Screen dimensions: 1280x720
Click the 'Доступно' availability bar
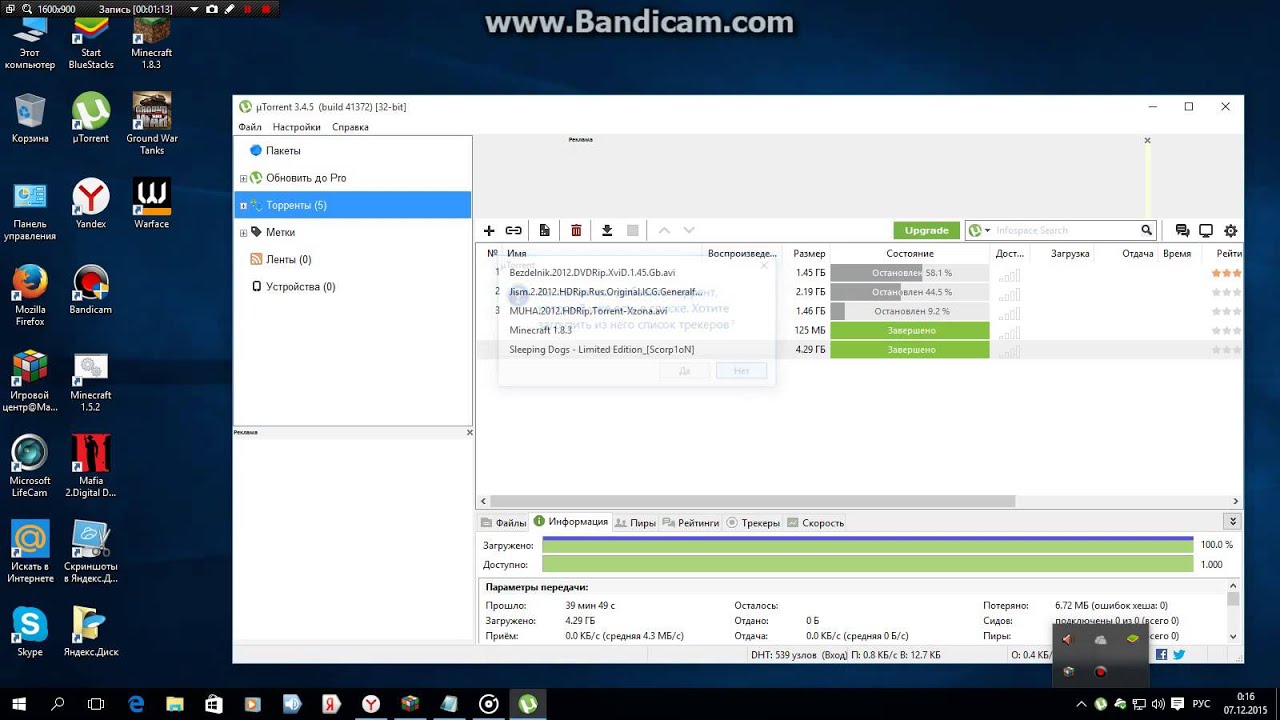coord(867,564)
